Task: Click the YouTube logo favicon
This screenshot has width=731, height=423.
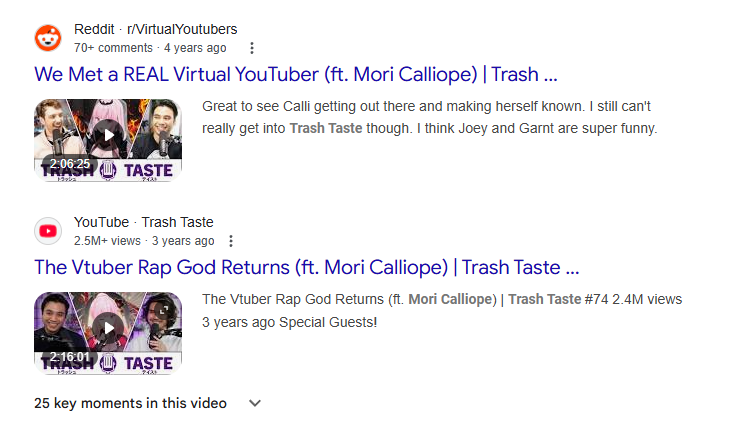Action: click(x=47, y=231)
